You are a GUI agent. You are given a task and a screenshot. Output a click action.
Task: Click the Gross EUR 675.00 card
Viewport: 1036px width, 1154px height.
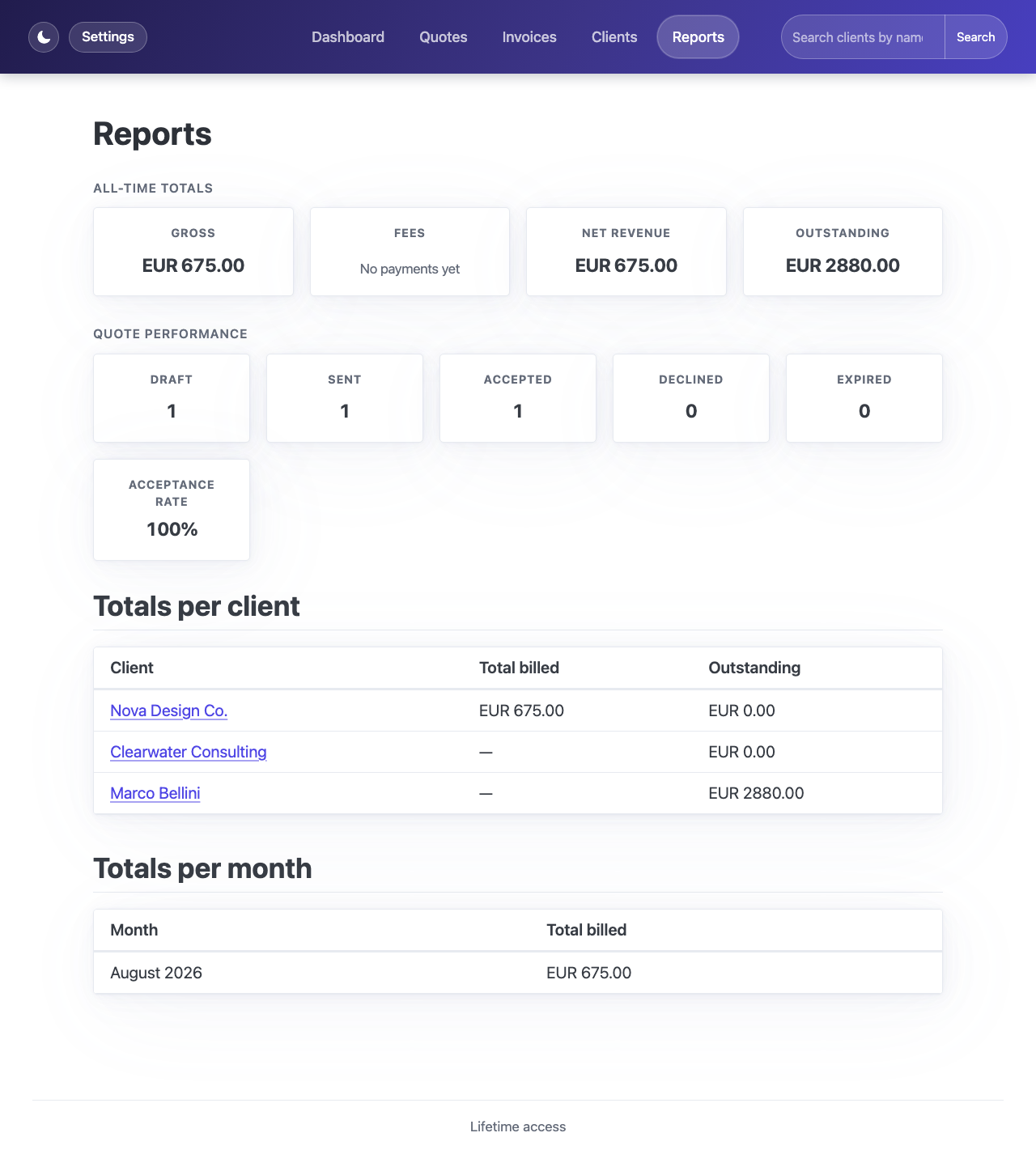193,252
